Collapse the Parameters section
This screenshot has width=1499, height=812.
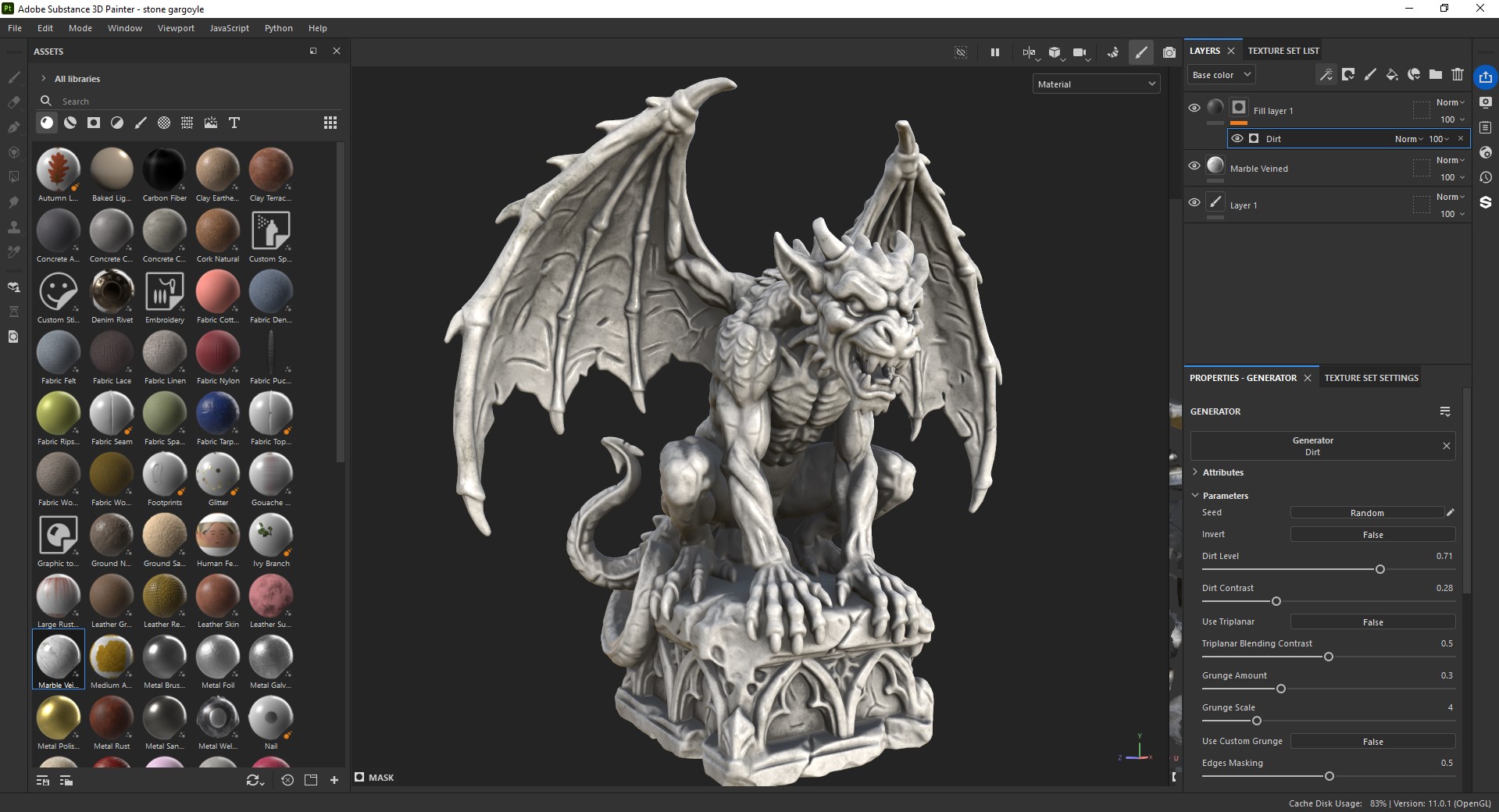click(x=1195, y=496)
